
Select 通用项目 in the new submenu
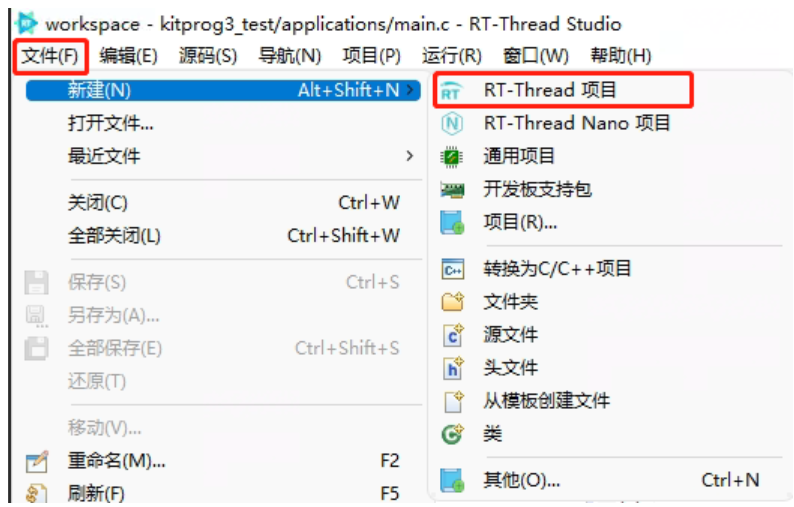519,156
